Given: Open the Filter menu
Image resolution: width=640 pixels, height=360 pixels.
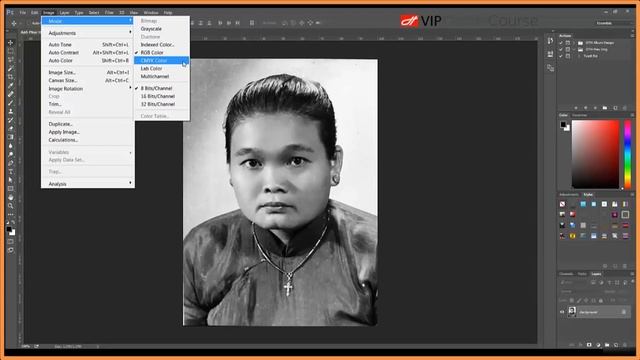Looking at the screenshot, I should click(109, 13).
